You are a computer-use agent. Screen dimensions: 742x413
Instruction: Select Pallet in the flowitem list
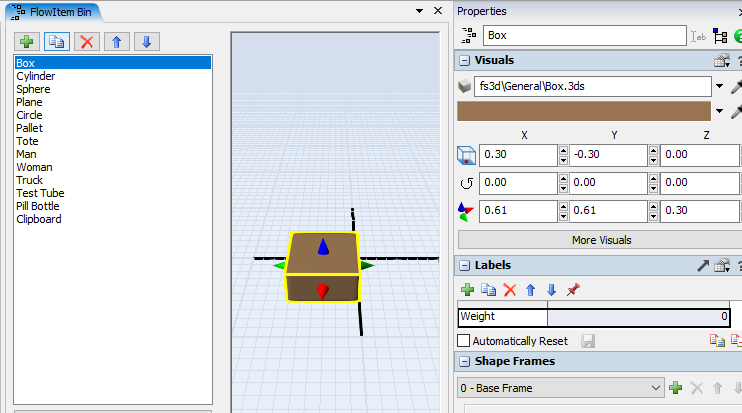(x=30, y=128)
